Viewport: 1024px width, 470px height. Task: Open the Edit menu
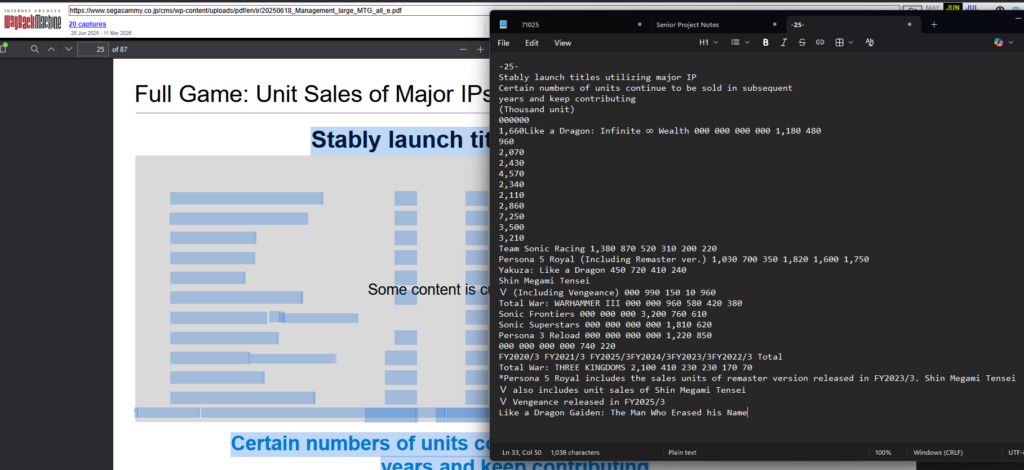(532, 43)
